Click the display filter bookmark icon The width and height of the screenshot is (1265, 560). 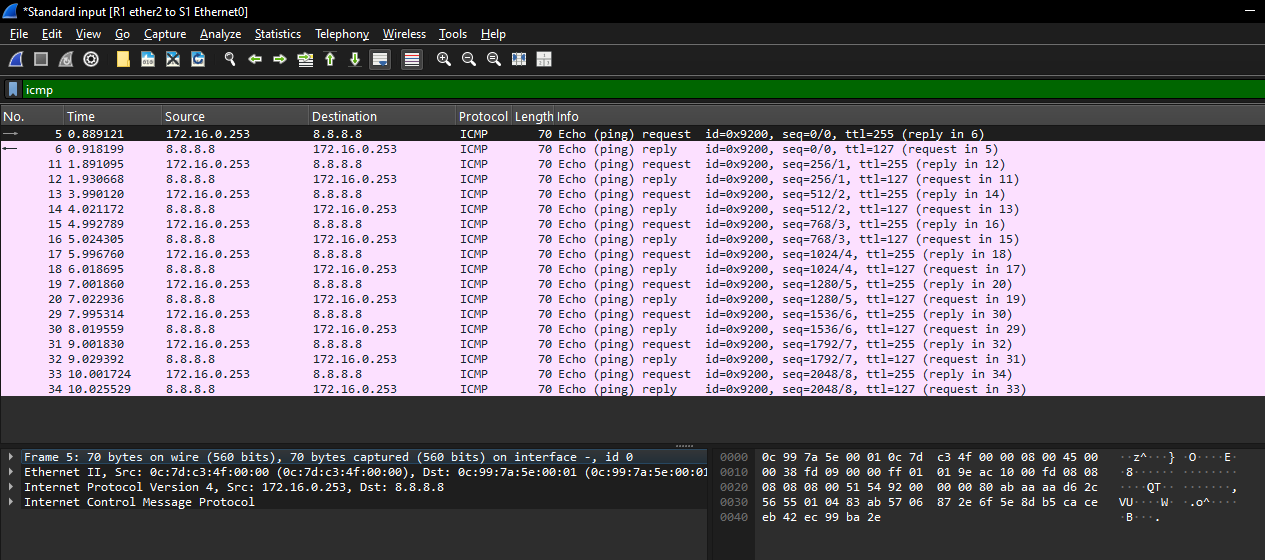(13, 89)
